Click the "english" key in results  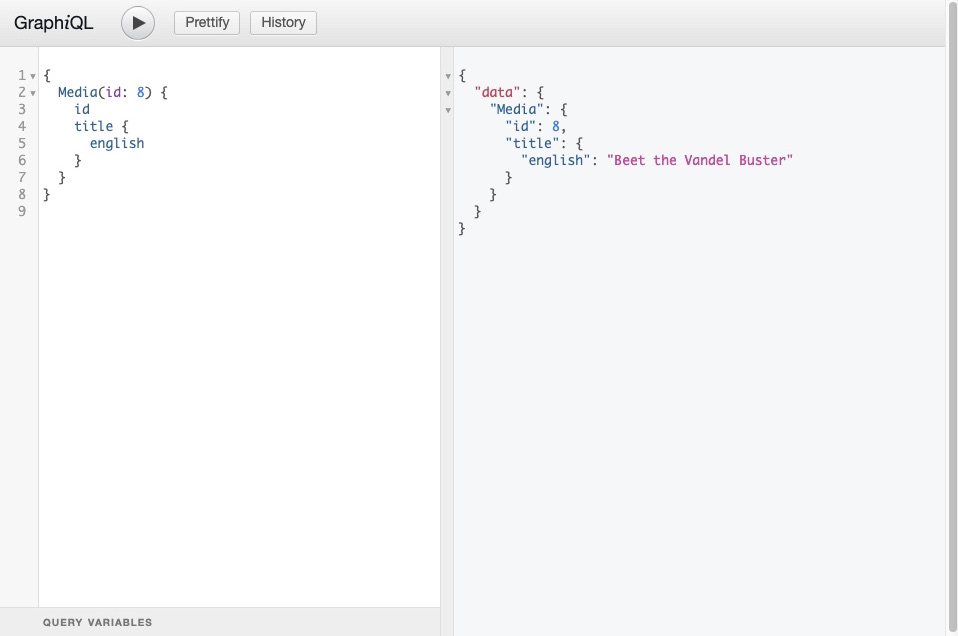click(555, 160)
